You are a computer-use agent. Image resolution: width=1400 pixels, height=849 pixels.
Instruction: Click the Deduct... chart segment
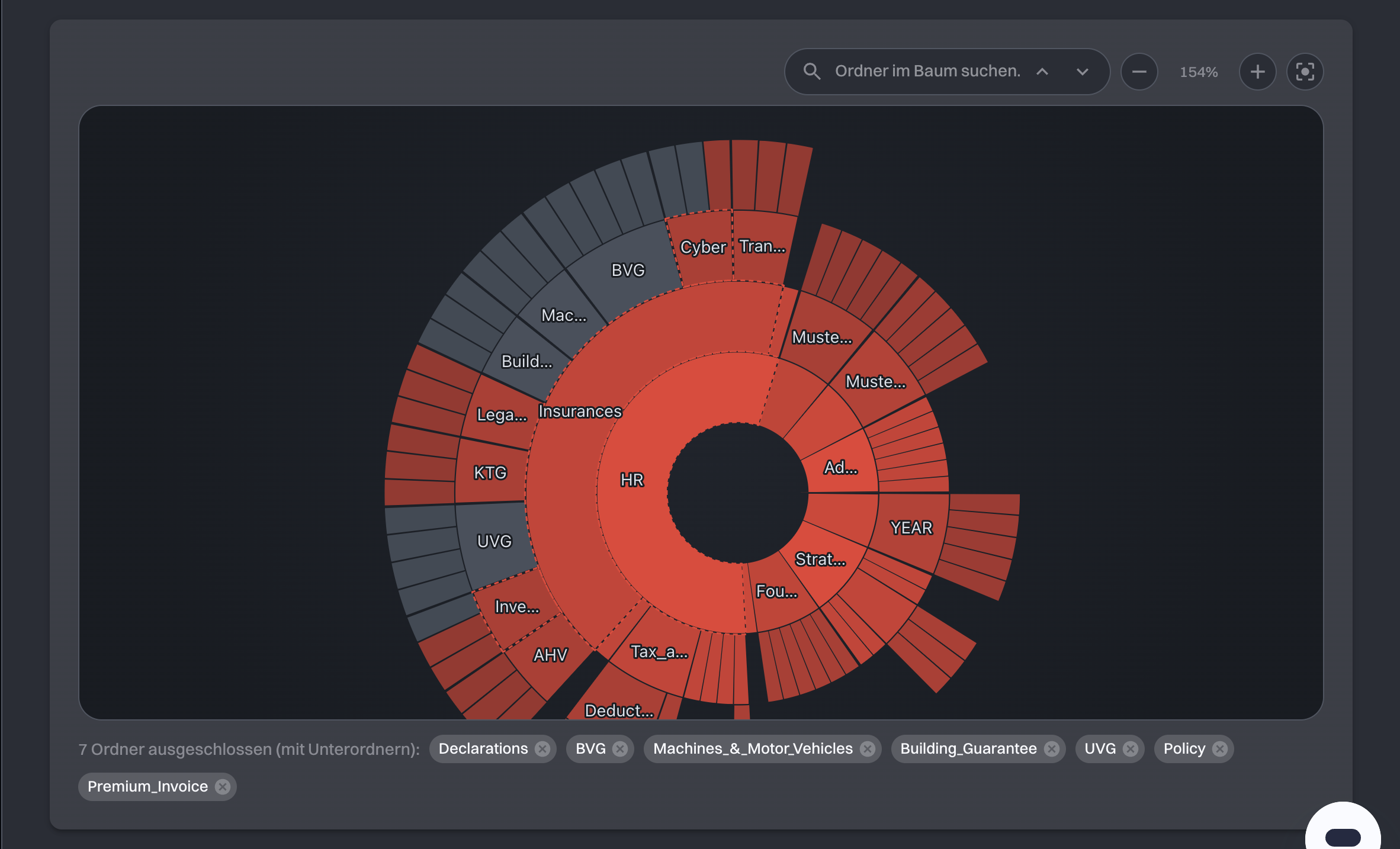click(619, 710)
